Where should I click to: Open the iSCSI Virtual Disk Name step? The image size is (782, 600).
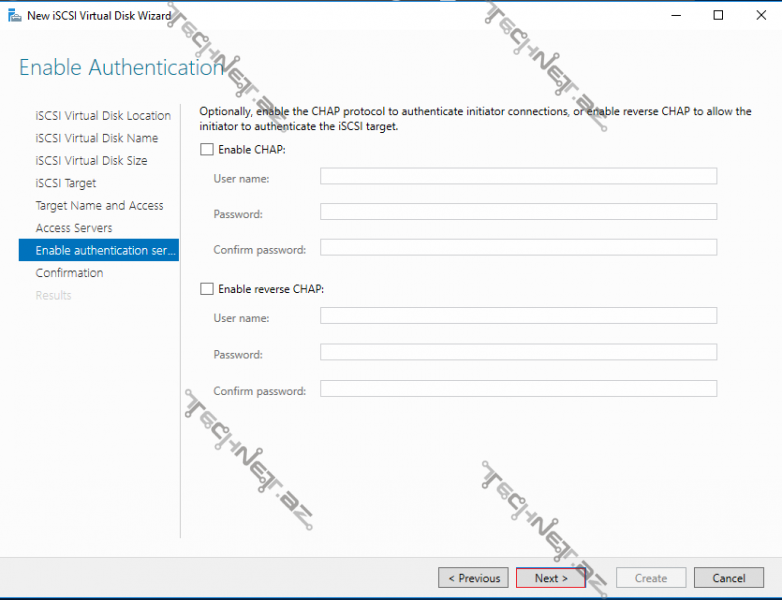coord(96,138)
